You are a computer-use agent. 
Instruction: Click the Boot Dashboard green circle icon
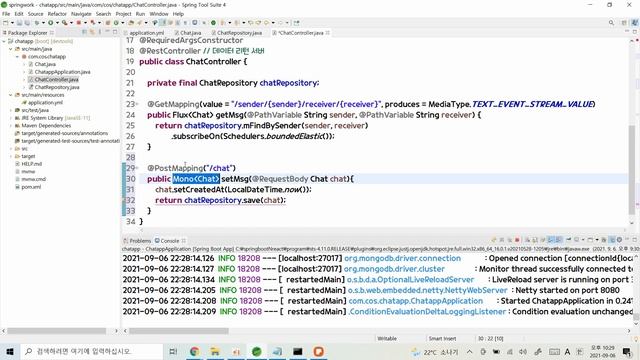tap(213, 23)
